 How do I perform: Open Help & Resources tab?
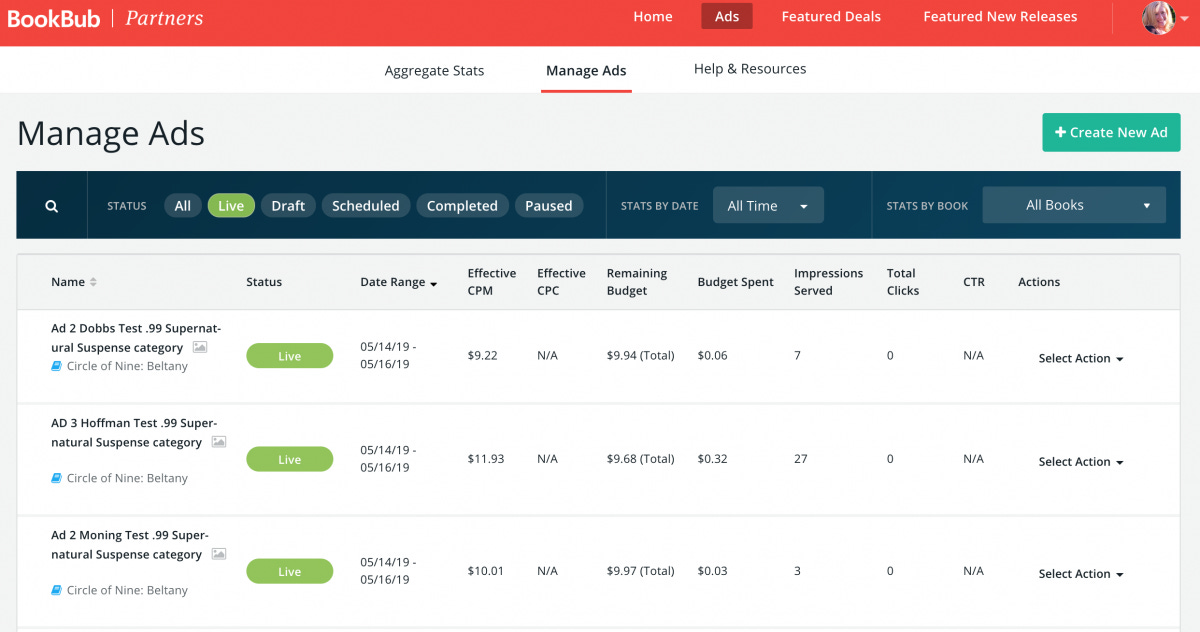point(750,69)
